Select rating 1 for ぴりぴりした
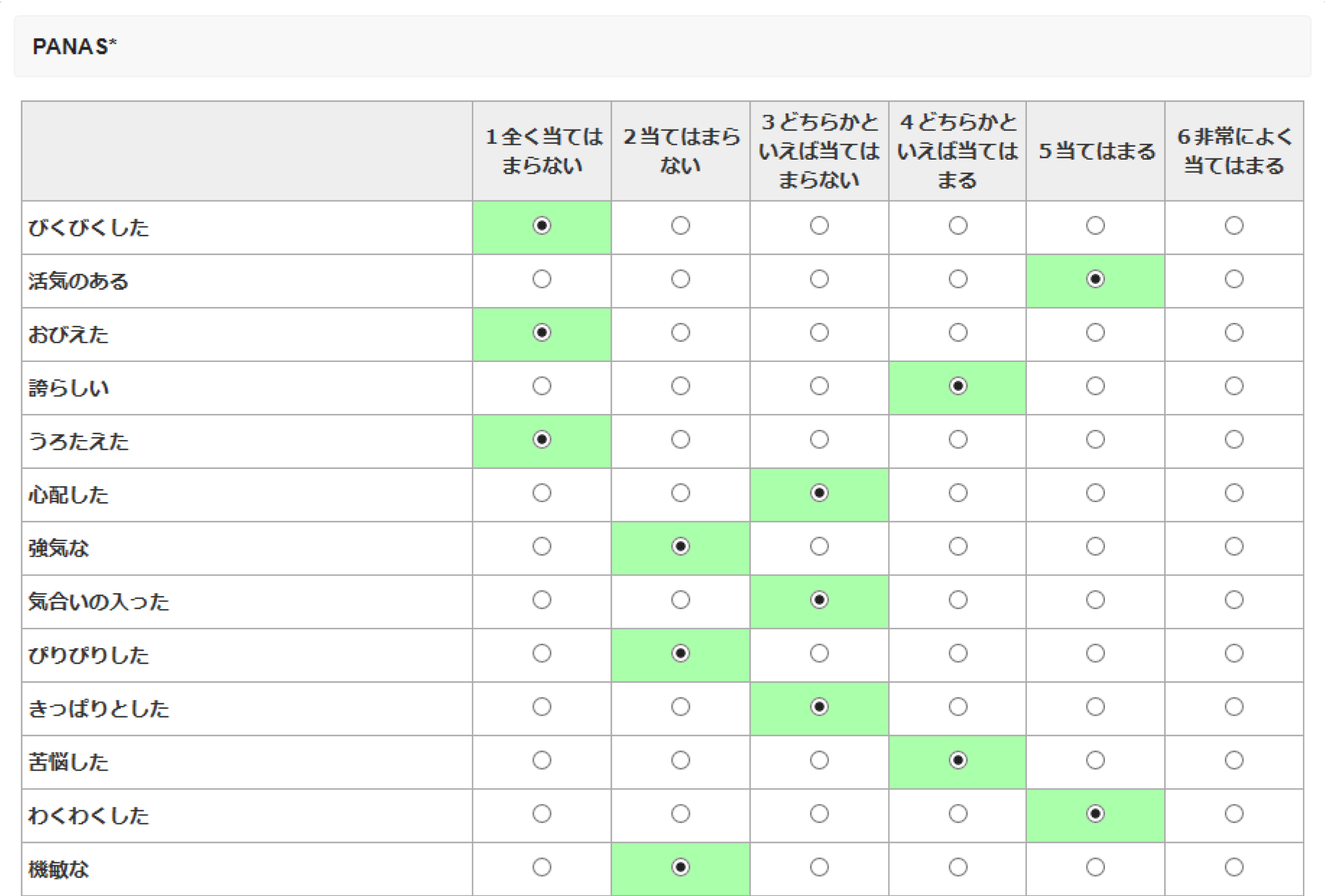The width and height of the screenshot is (1325, 896). coord(541,653)
